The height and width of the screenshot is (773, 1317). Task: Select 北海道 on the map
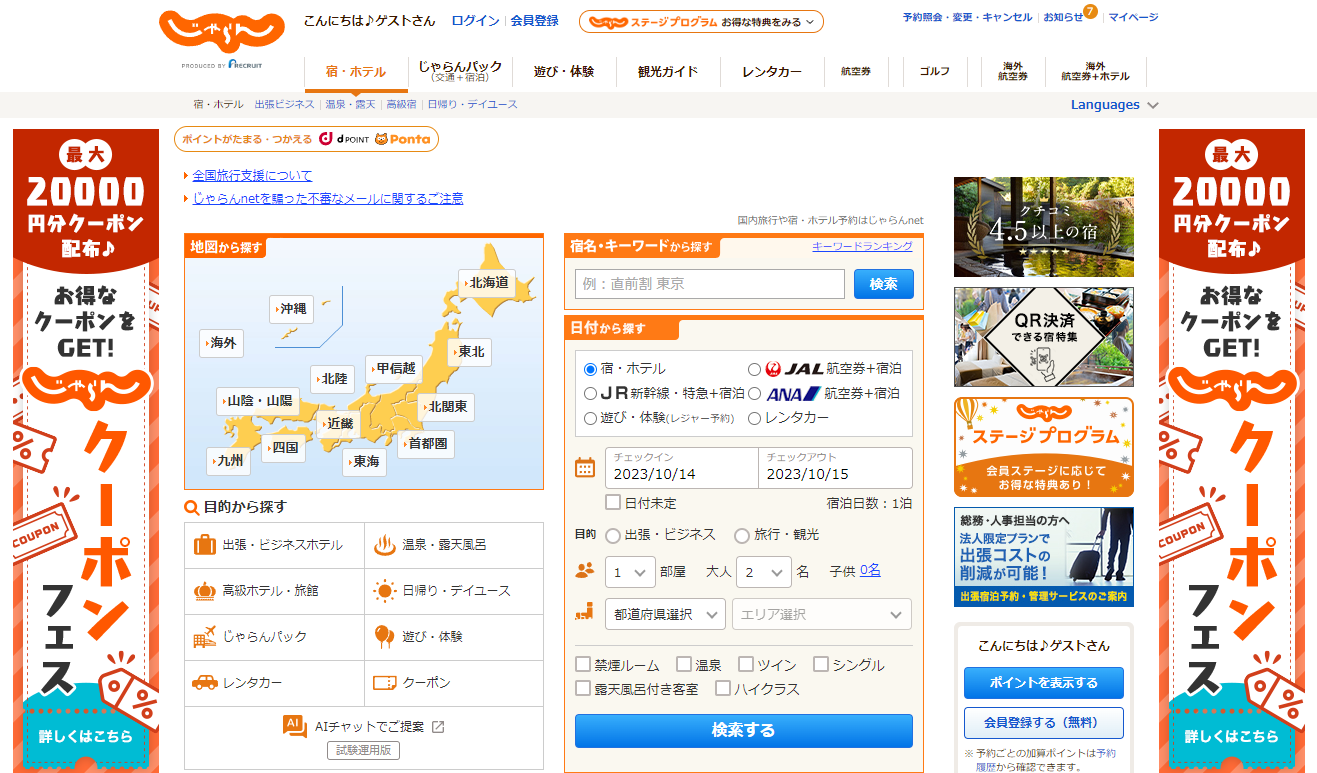coord(486,283)
